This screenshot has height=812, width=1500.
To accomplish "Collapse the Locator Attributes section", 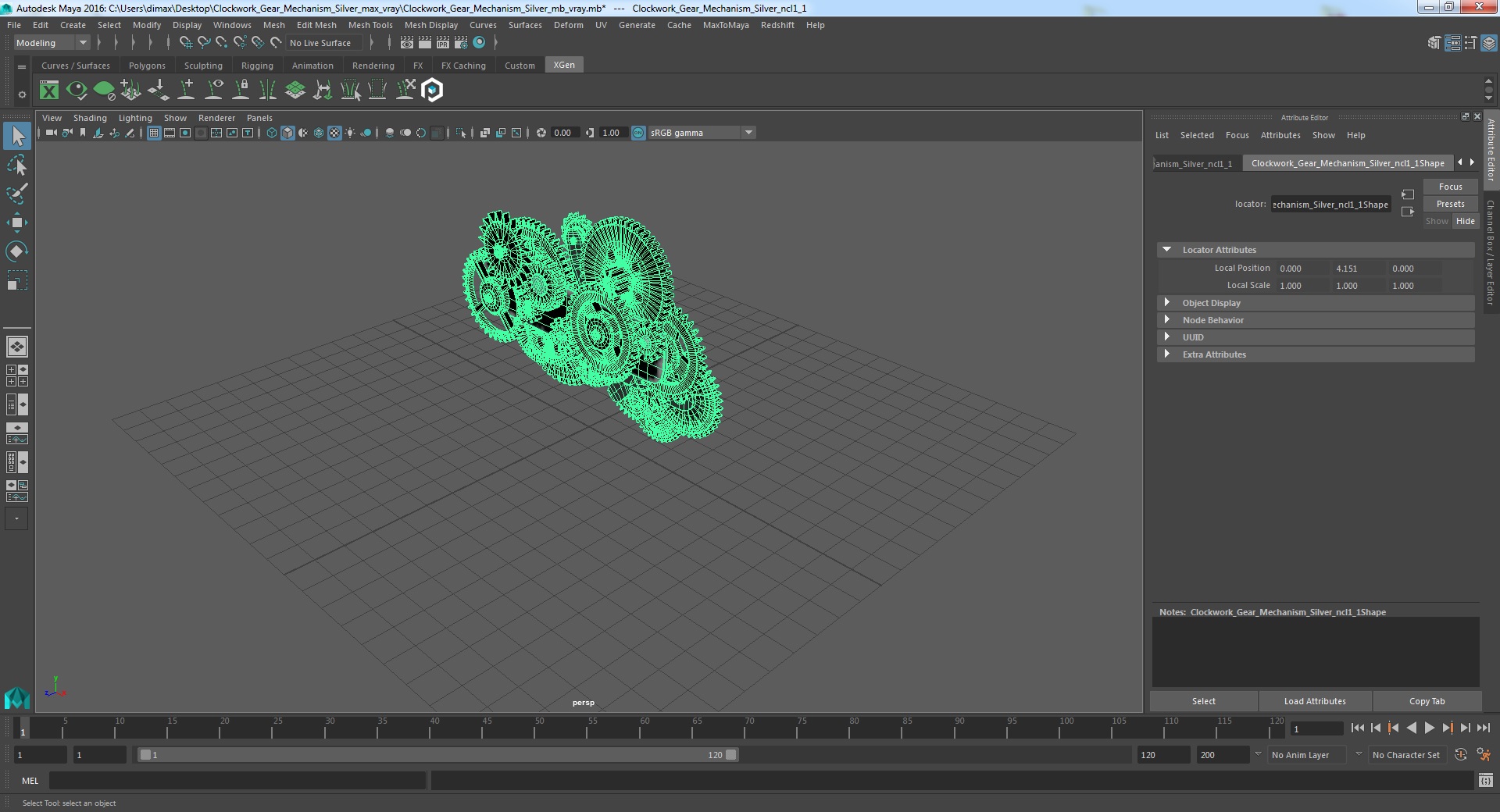I will [1316, 250].
